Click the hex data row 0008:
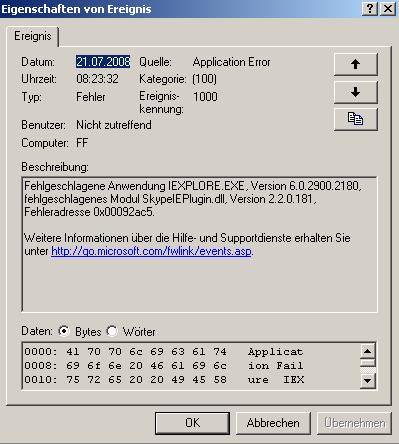This screenshot has height=444, width=399. (x=164, y=365)
